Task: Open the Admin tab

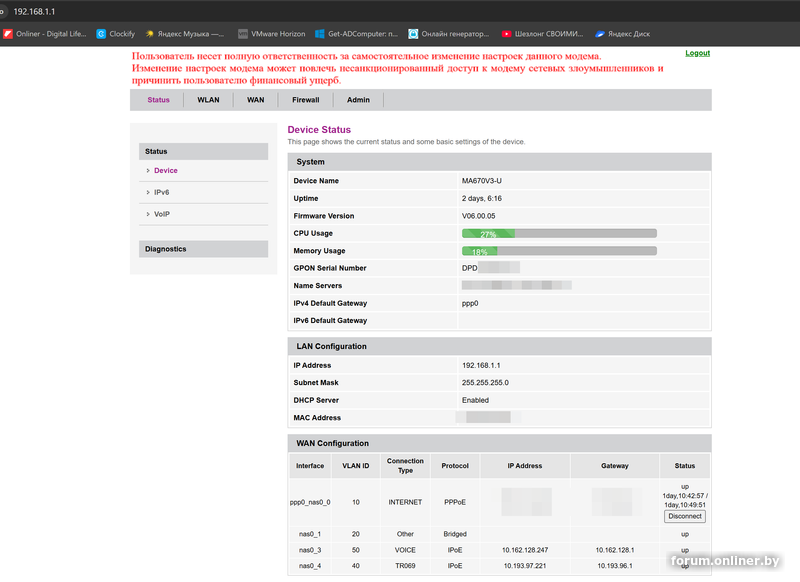Action: pos(358,100)
